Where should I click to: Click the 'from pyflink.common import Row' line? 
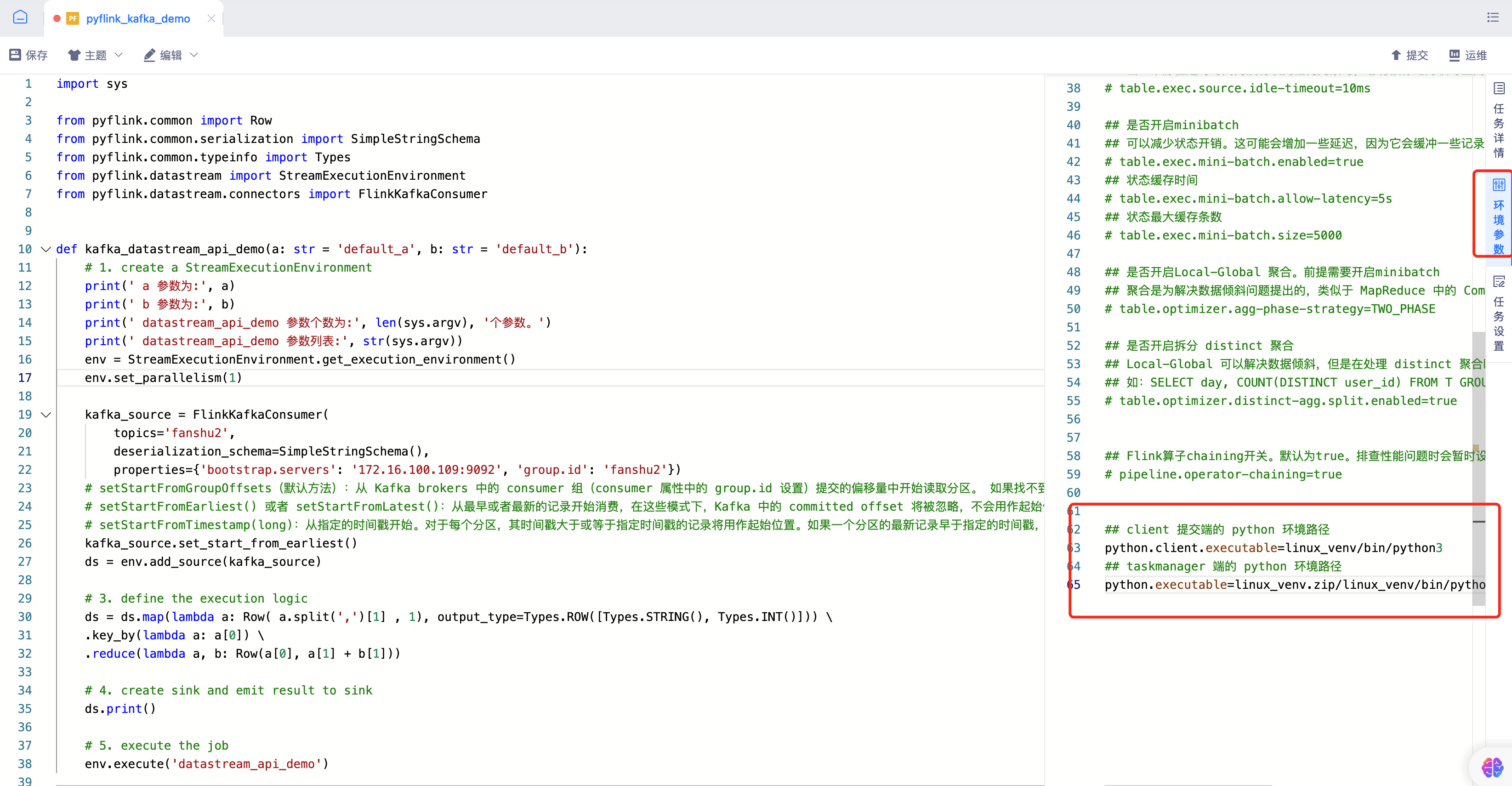click(x=164, y=121)
